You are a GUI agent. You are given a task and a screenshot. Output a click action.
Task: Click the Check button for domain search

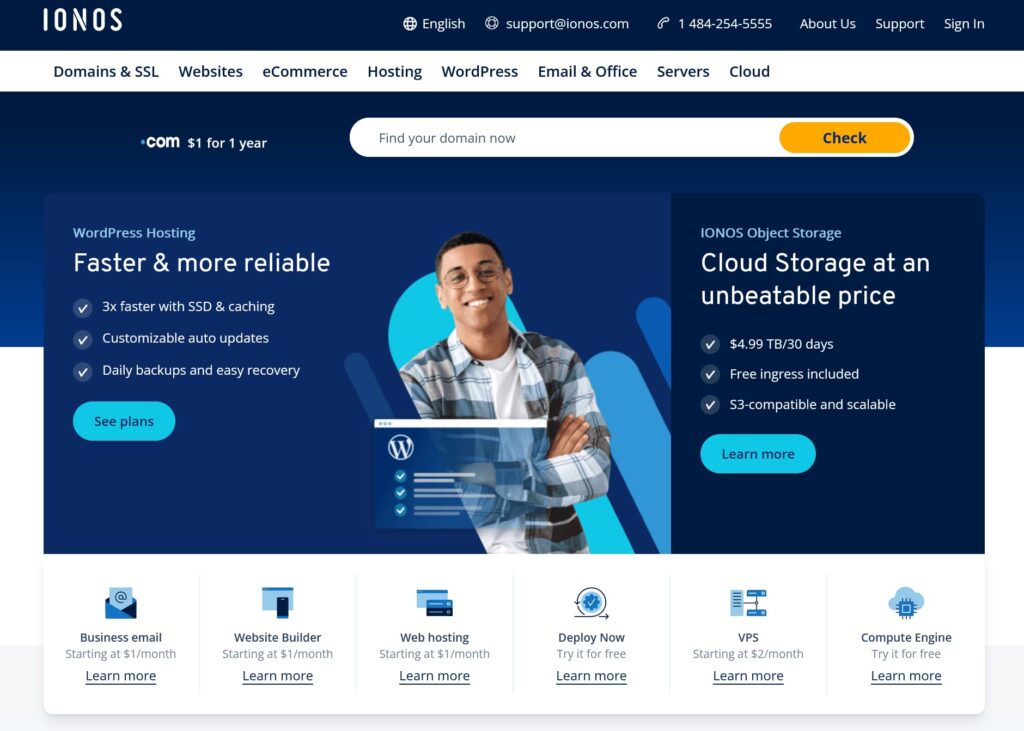(844, 137)
